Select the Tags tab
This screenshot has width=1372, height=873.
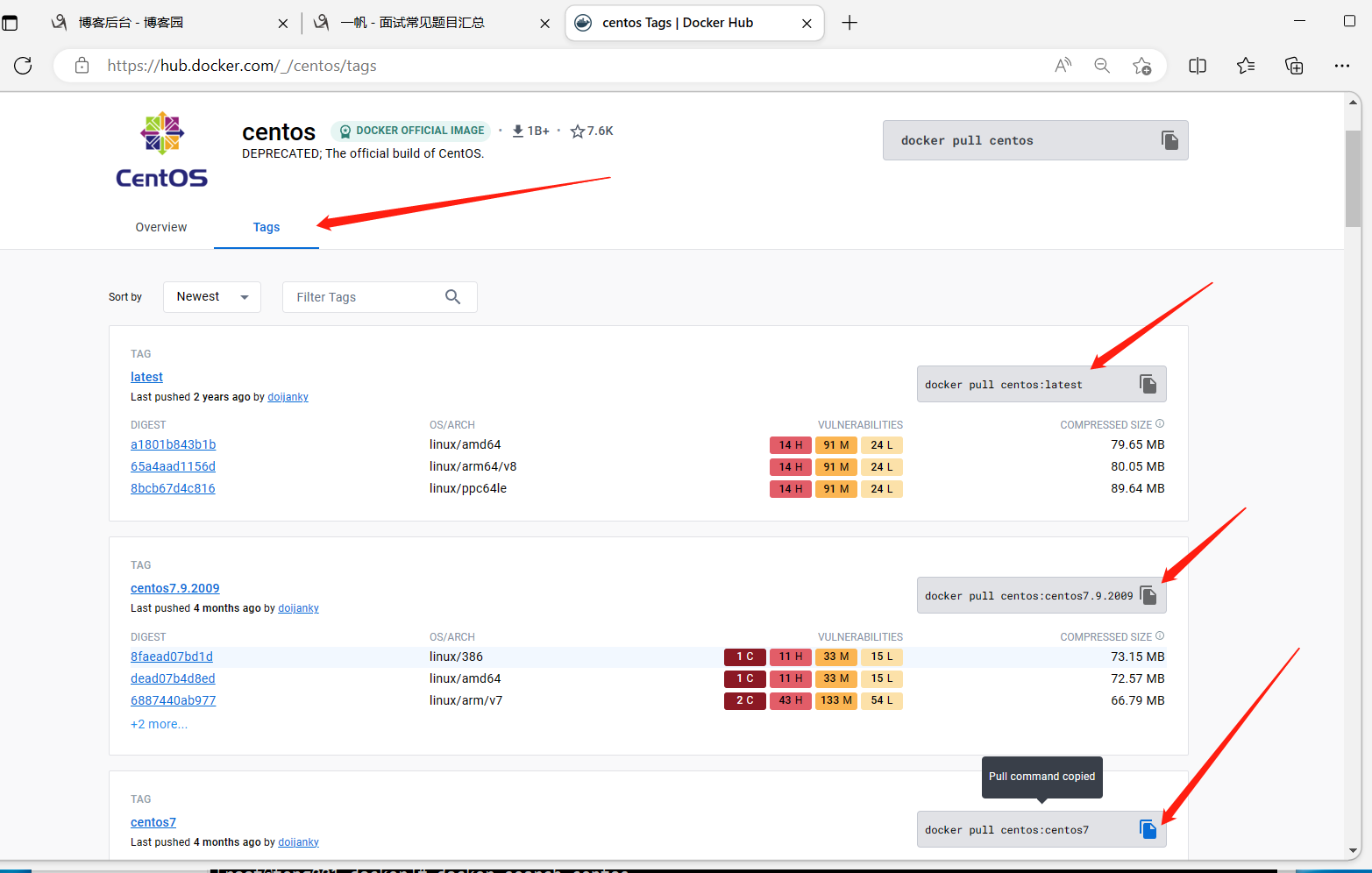point(267,227)
